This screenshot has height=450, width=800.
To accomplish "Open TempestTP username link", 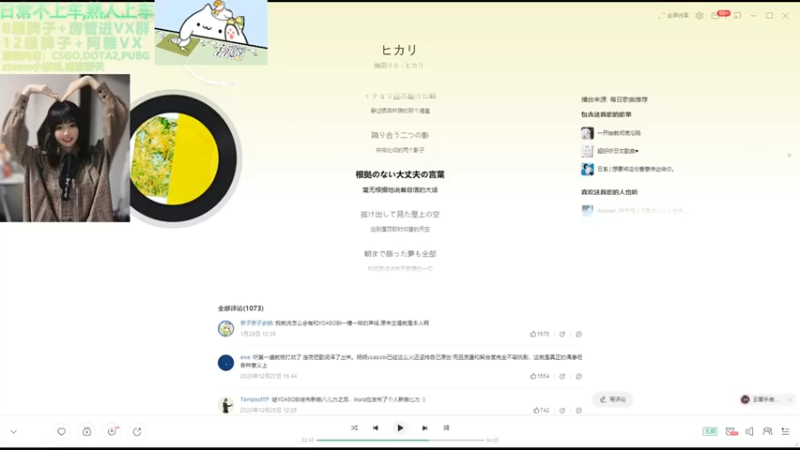I will pos(254,399).
